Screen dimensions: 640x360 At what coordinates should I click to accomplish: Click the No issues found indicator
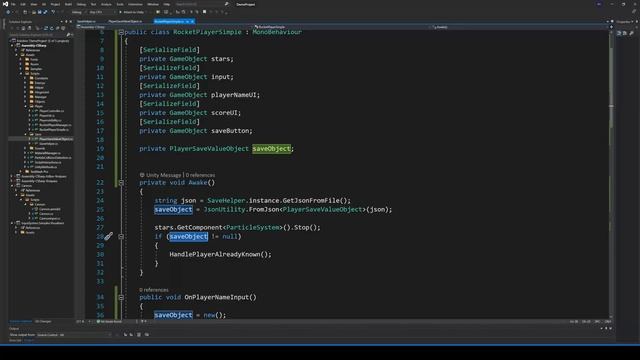(x=109, y=322)
